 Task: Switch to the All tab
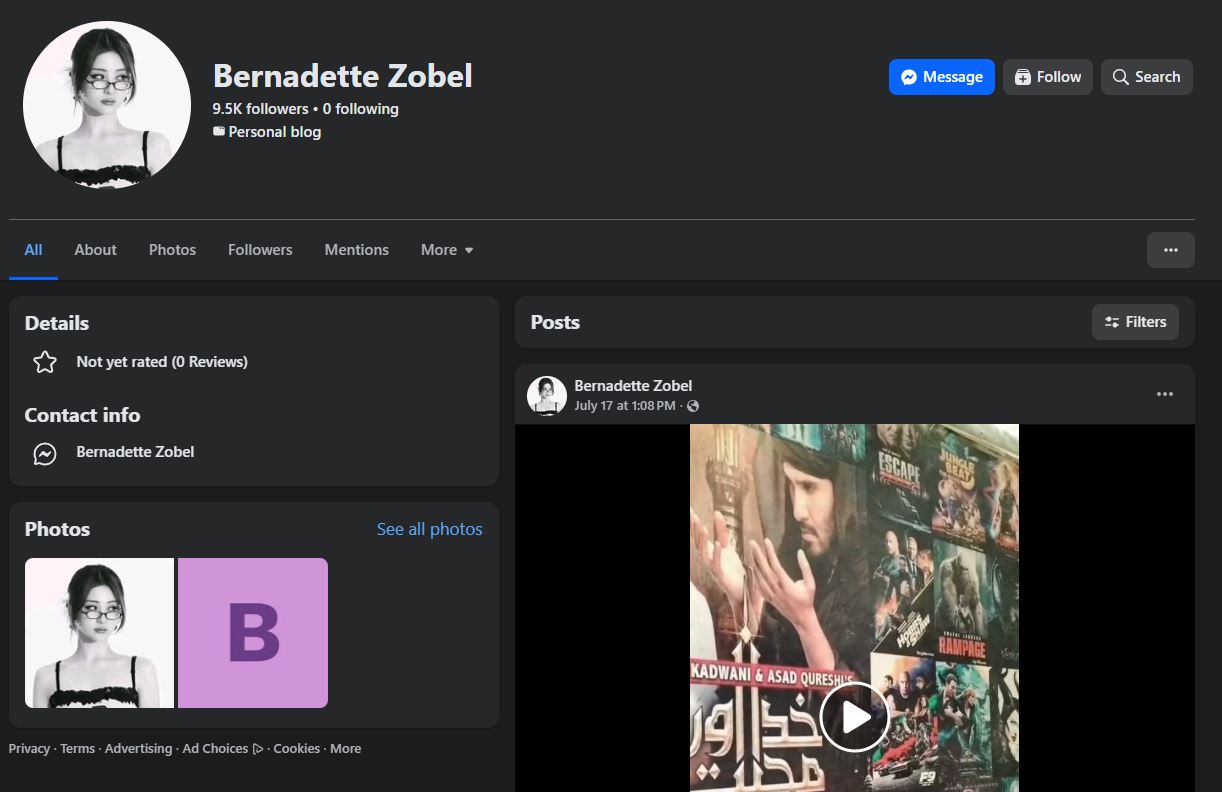[x=33, y=250]
